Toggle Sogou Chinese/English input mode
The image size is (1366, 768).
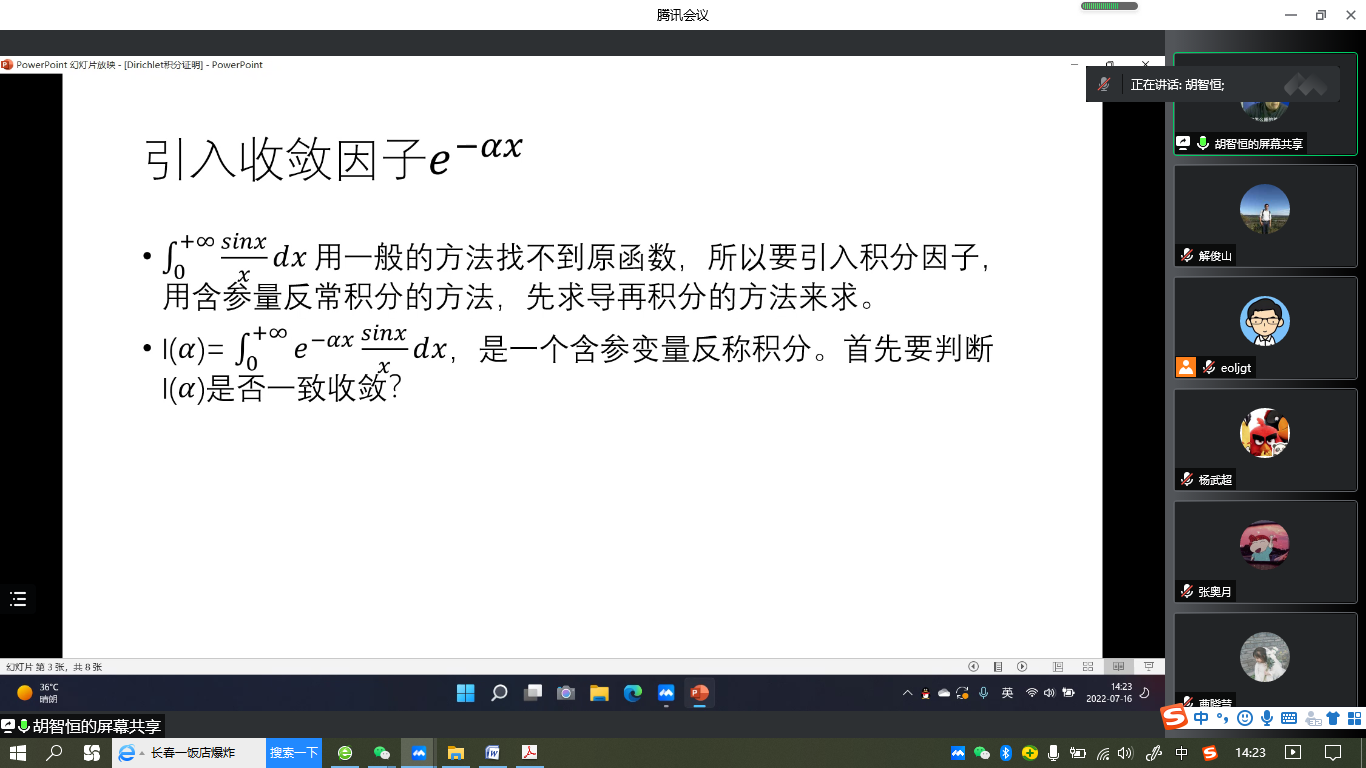coord(1200,718)
